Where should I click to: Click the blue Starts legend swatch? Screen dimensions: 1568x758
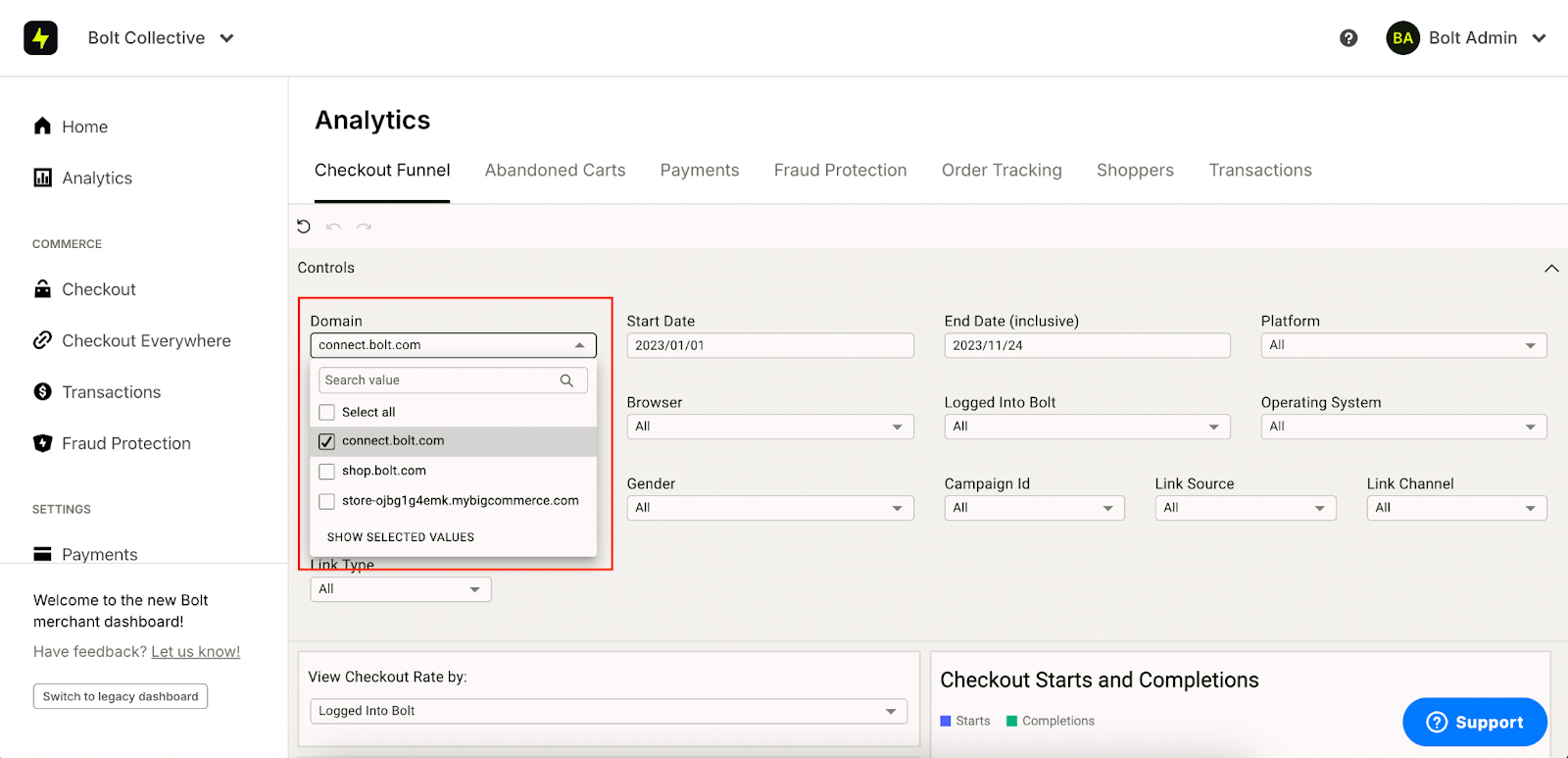click(x=946, y=721)
